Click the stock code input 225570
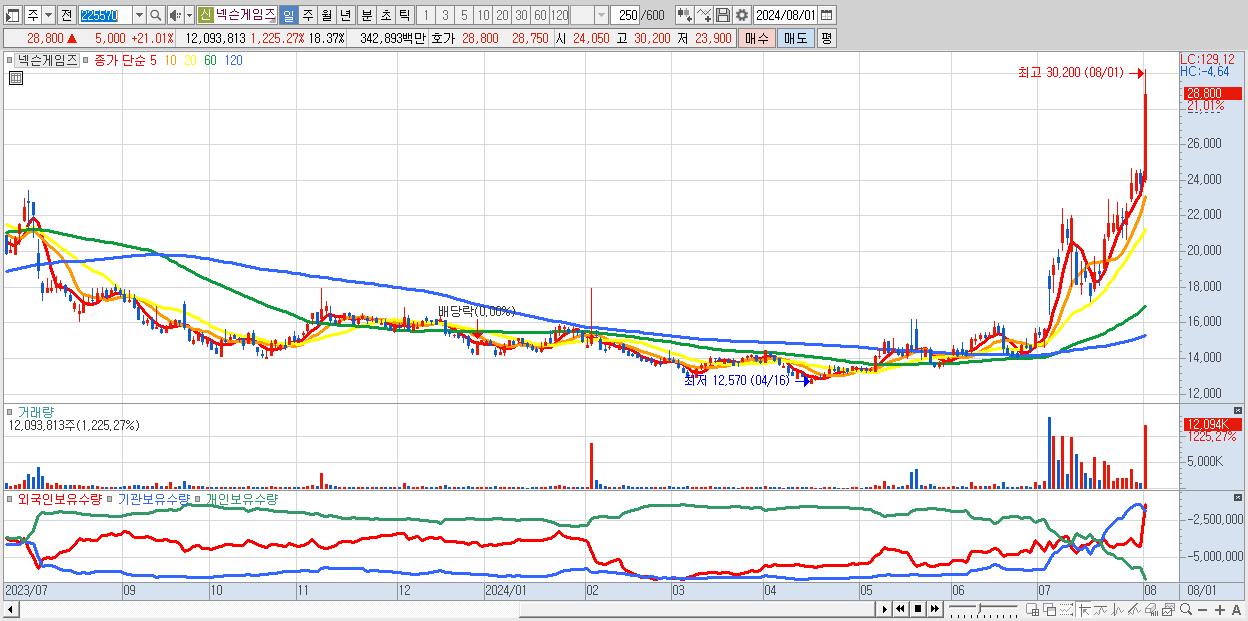1248x621 pixels. (105, 15)
